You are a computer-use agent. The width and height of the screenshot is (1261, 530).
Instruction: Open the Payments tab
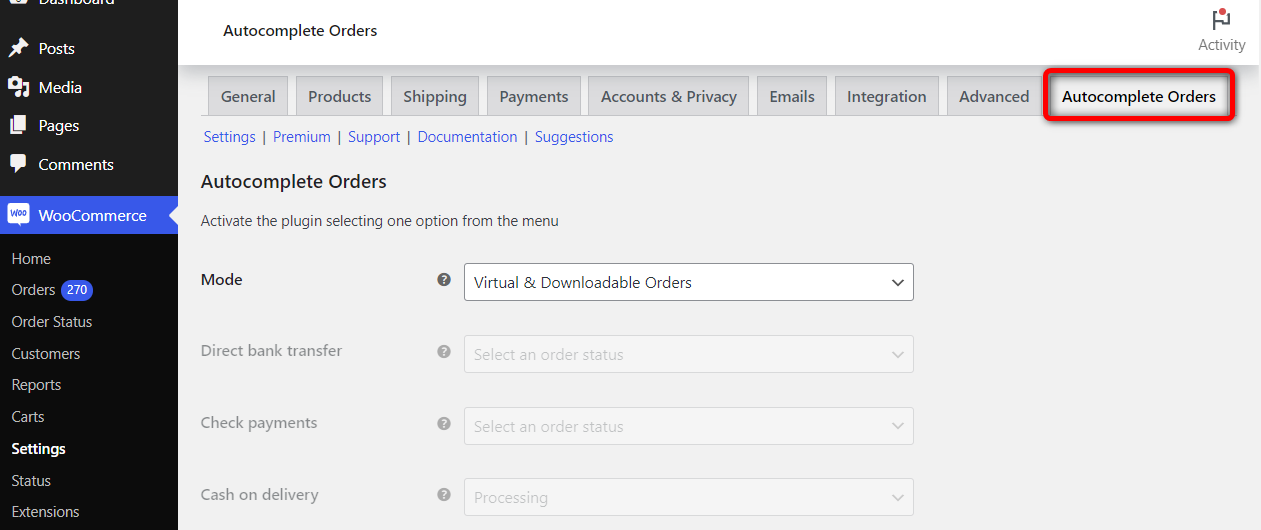tap(534, 96)
